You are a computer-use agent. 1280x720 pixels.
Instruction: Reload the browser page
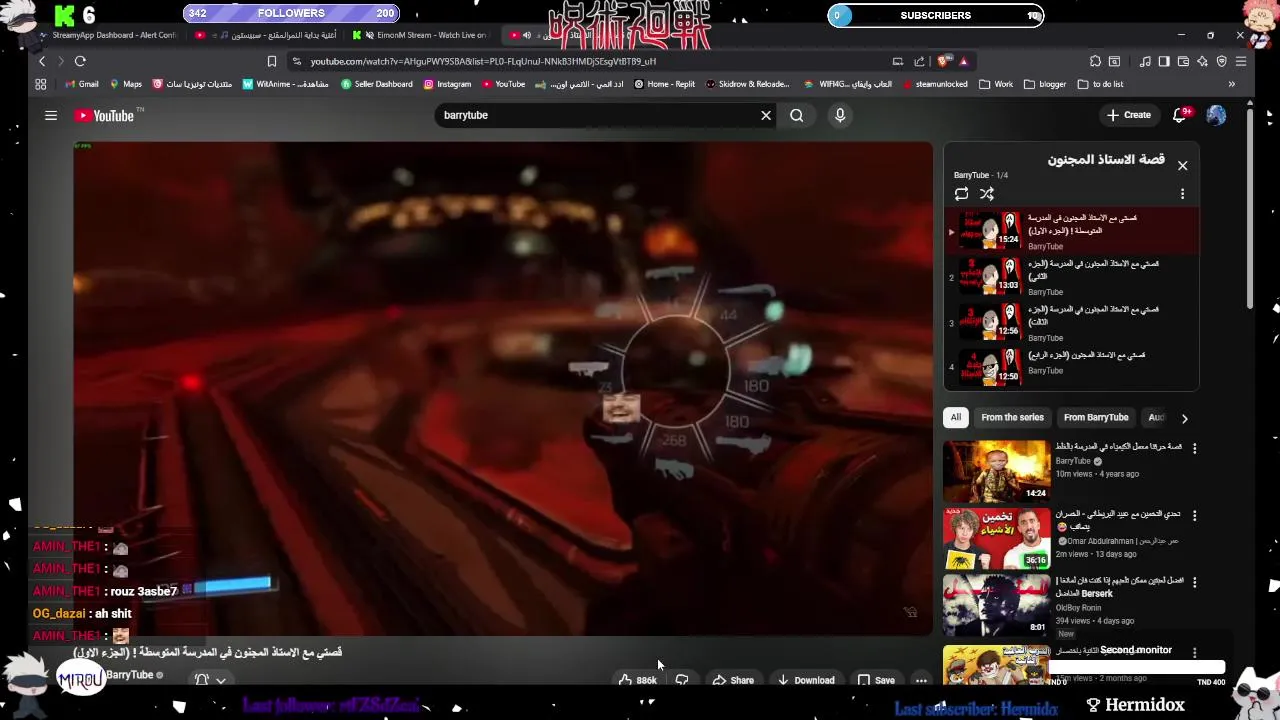point(80,61)
